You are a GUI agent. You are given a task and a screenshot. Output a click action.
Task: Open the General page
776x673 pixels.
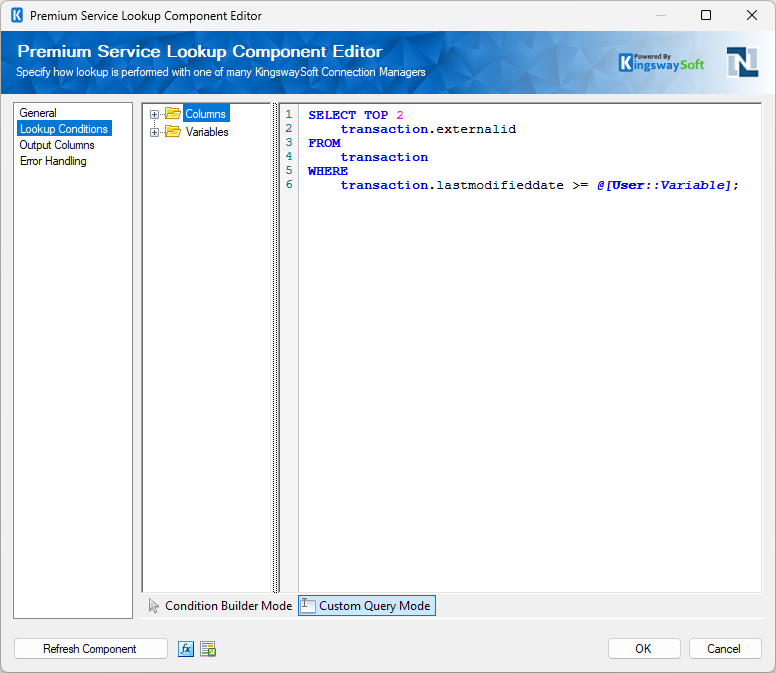click(x=38, y=113)
